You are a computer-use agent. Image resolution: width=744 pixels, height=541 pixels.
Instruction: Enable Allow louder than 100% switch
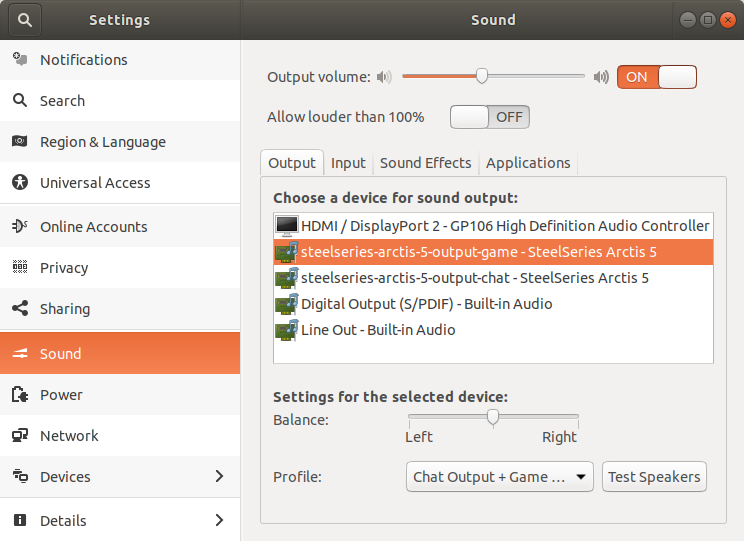pyautogui.click(x=490, y=117)
